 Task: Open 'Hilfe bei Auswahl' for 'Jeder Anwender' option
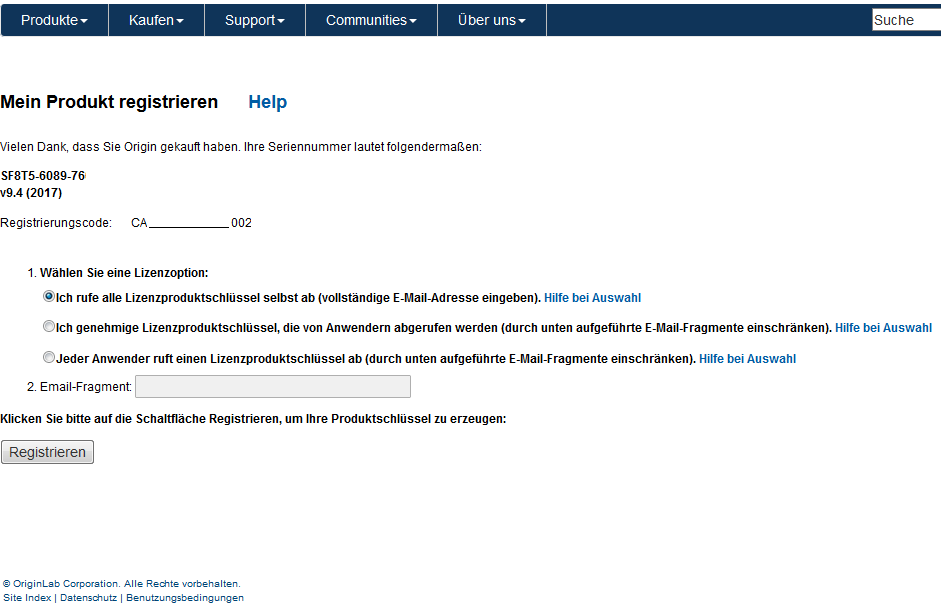click(747, 359)
